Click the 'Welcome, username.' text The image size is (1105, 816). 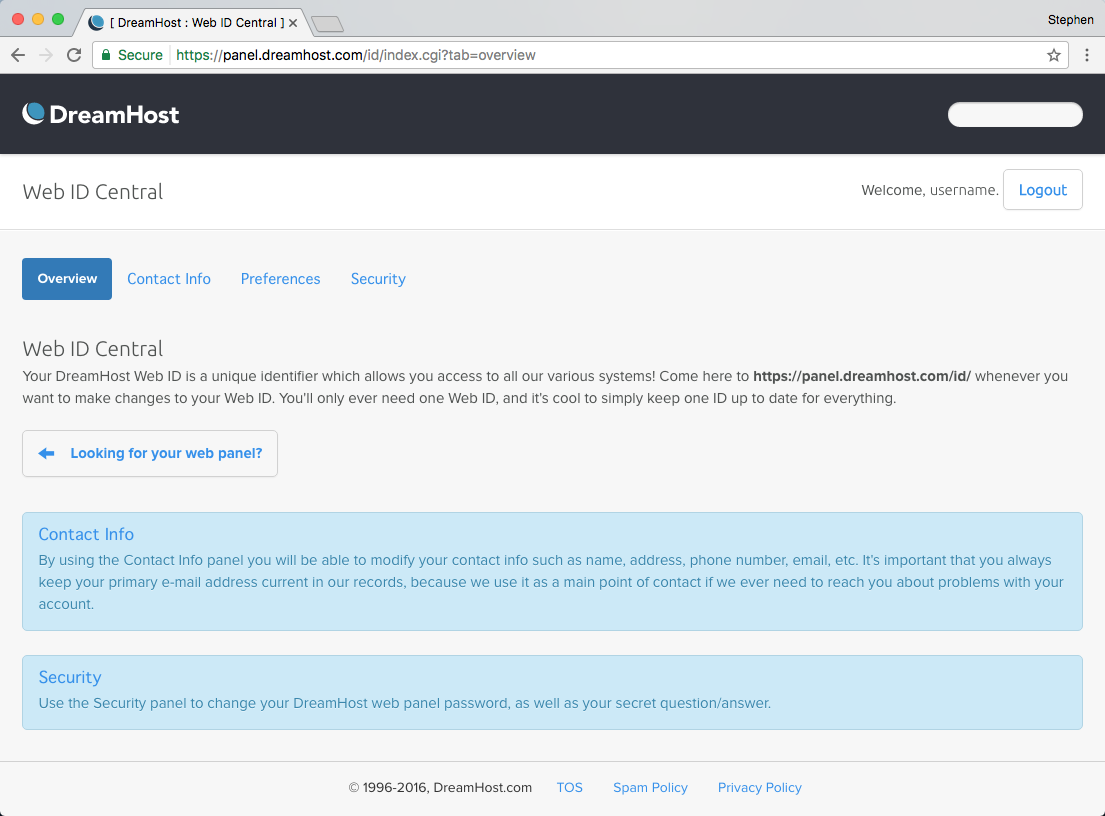click(x=930, y=190)
